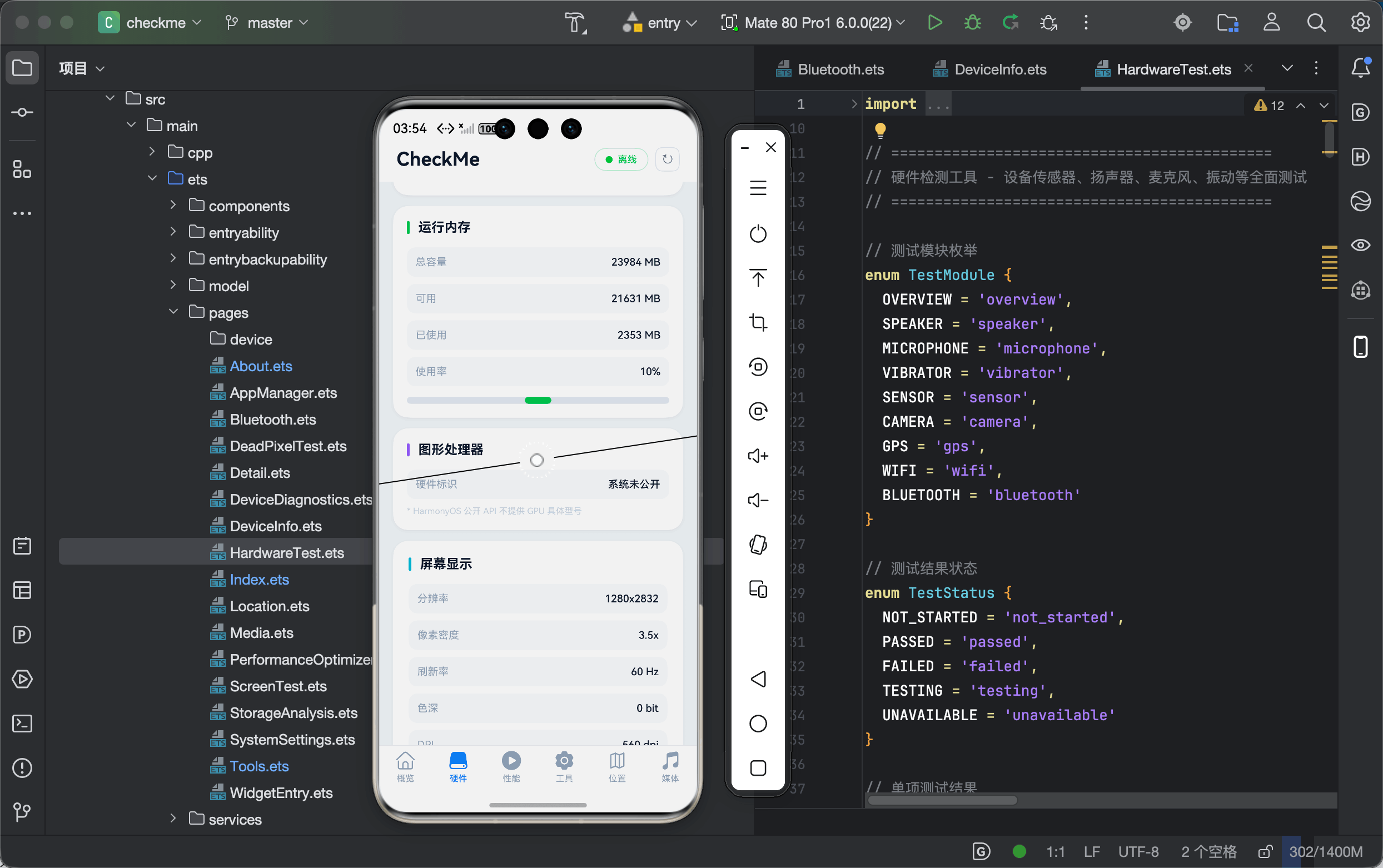Run the app with the green play button

click(x=934, y=22)
